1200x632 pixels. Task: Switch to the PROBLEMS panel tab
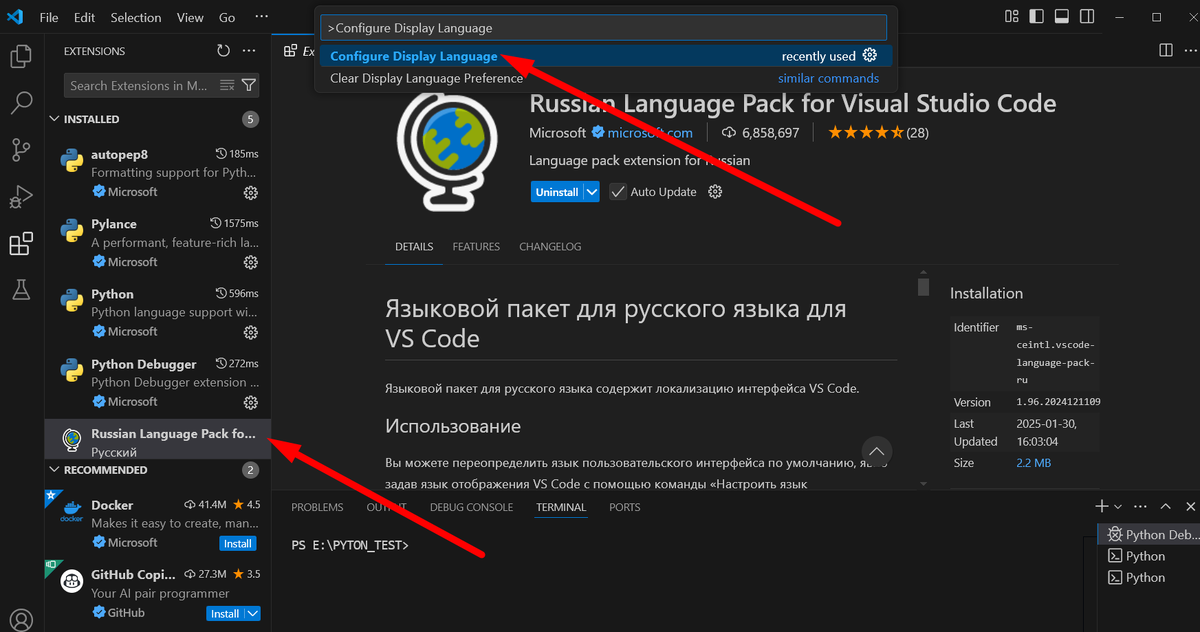coord(317,507)
